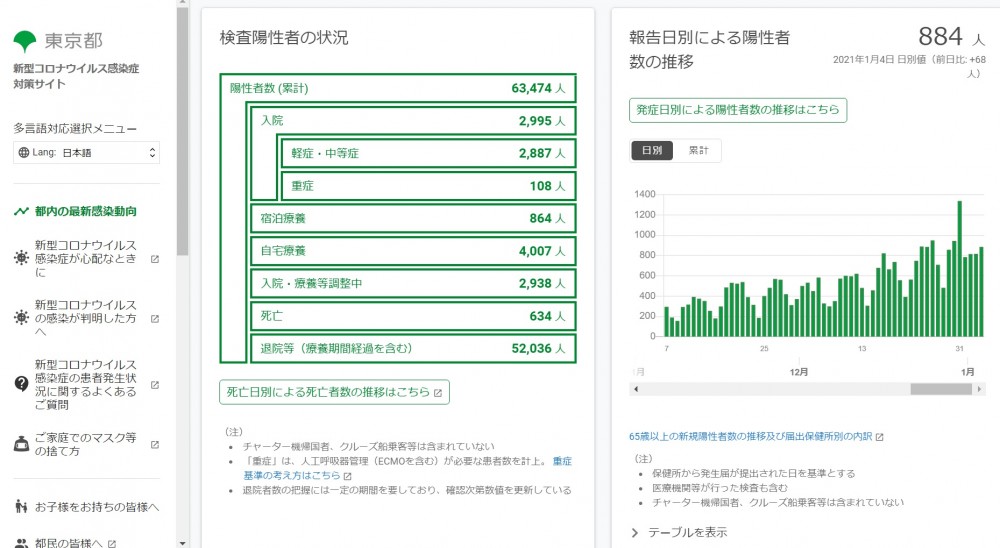1000x548 pixels.
Task: Click the trend-line icon beside 都内の最新感染動向
Action: (21, 211)
